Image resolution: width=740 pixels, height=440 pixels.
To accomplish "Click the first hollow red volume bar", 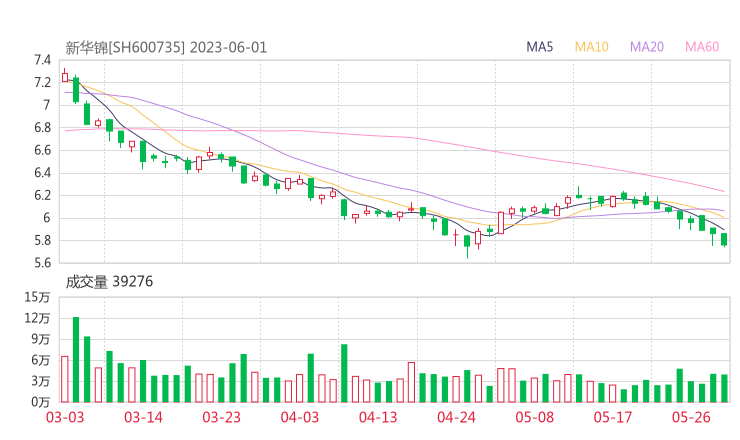I will point(65,379).
